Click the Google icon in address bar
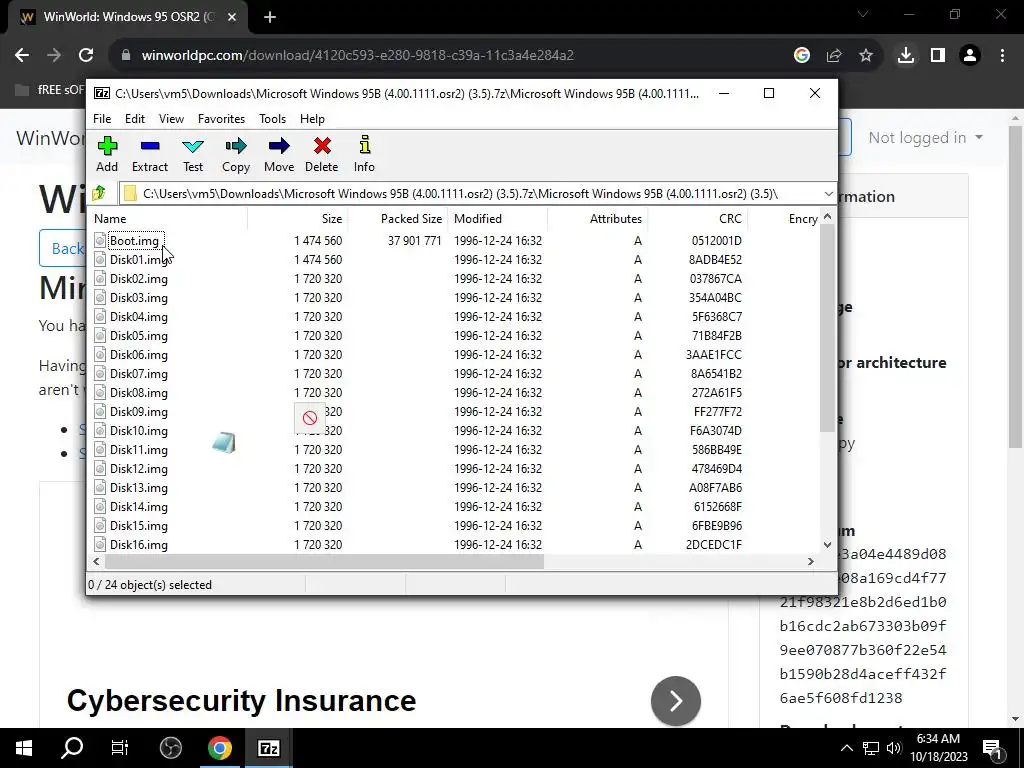 tap(802, 56)
